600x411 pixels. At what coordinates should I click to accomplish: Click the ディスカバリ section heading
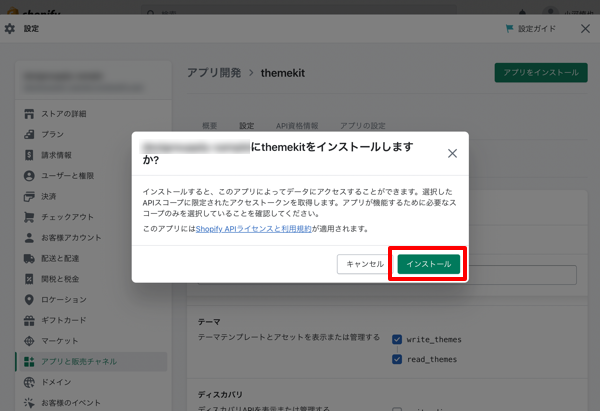(x=220, y=395)
